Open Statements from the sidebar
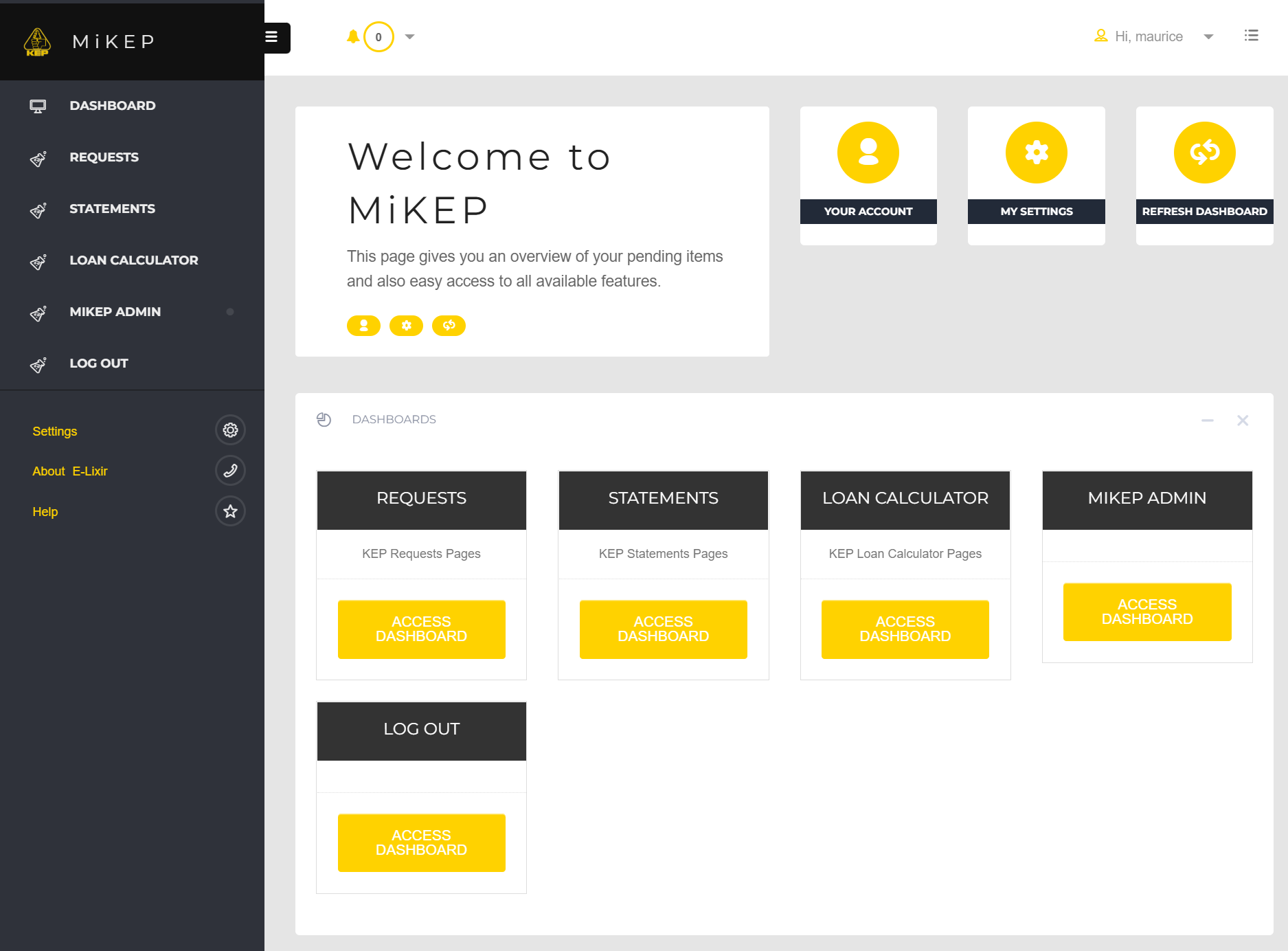The height and width of the screenshot is (951, 1288). click(112, 209)
